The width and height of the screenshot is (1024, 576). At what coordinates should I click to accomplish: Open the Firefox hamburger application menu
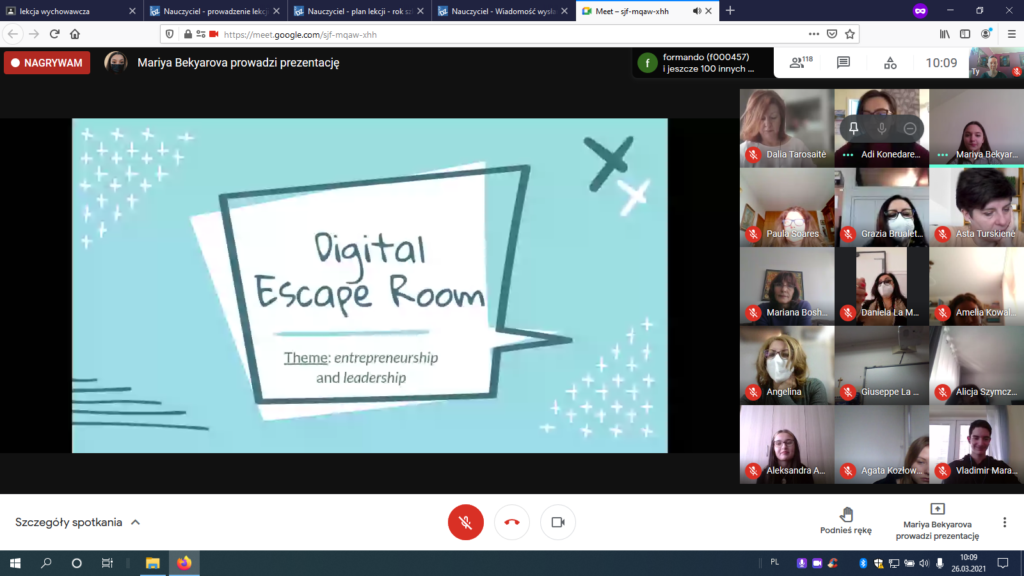(x=1010, y=33)
